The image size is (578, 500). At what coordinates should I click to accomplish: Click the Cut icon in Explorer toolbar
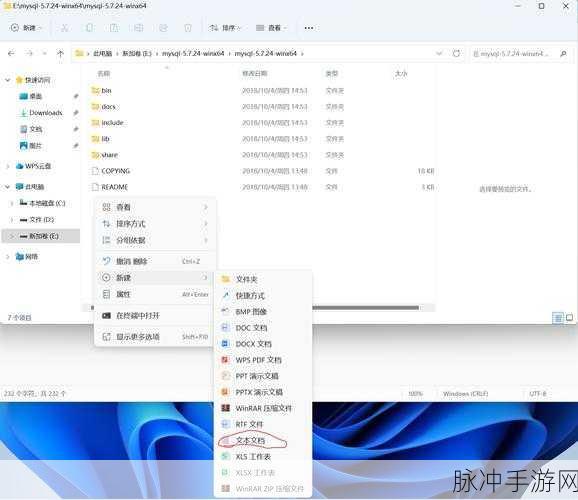(65, 28)
